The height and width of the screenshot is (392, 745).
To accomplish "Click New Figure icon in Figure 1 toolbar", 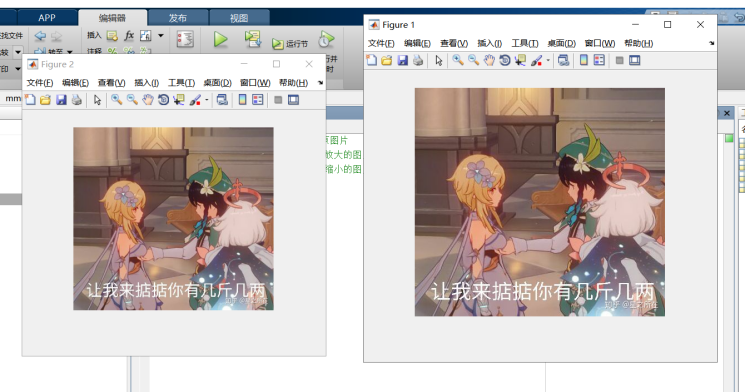I will click(x=372, y=60).
